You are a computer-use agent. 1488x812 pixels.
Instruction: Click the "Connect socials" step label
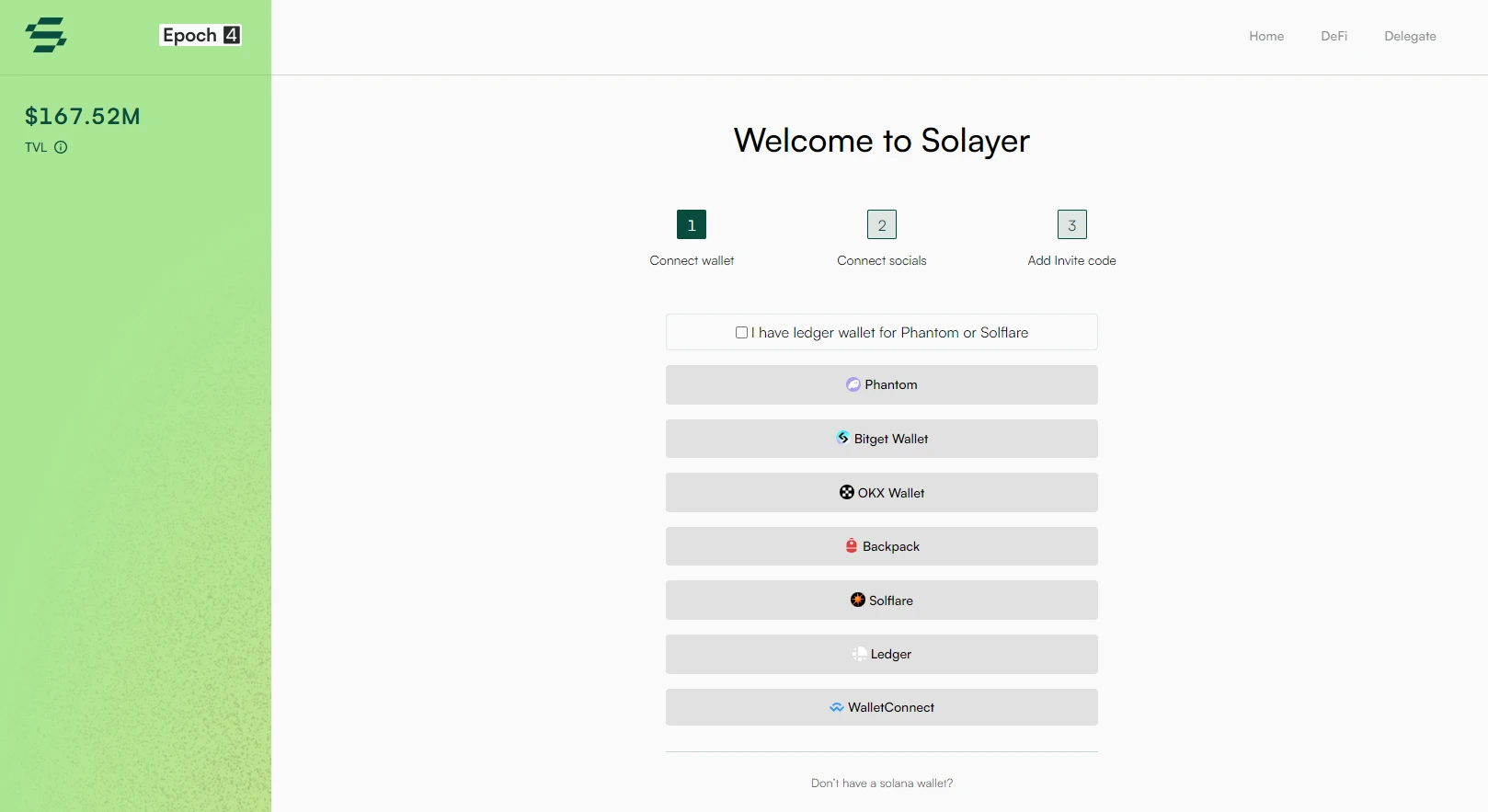click(x=882, y=260)
